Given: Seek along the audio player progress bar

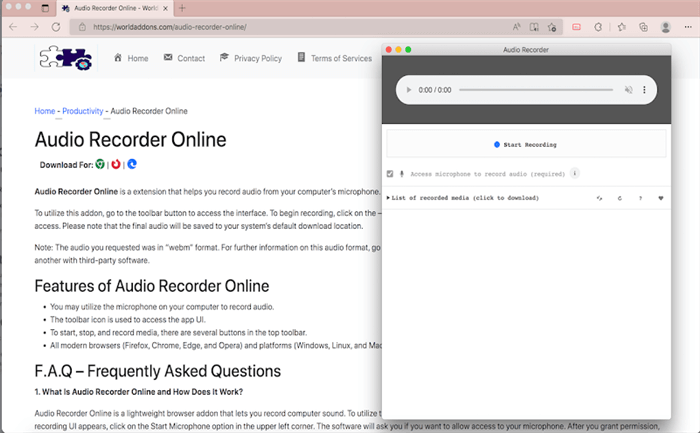Looking at the screenshot, I should pos(536,90).
